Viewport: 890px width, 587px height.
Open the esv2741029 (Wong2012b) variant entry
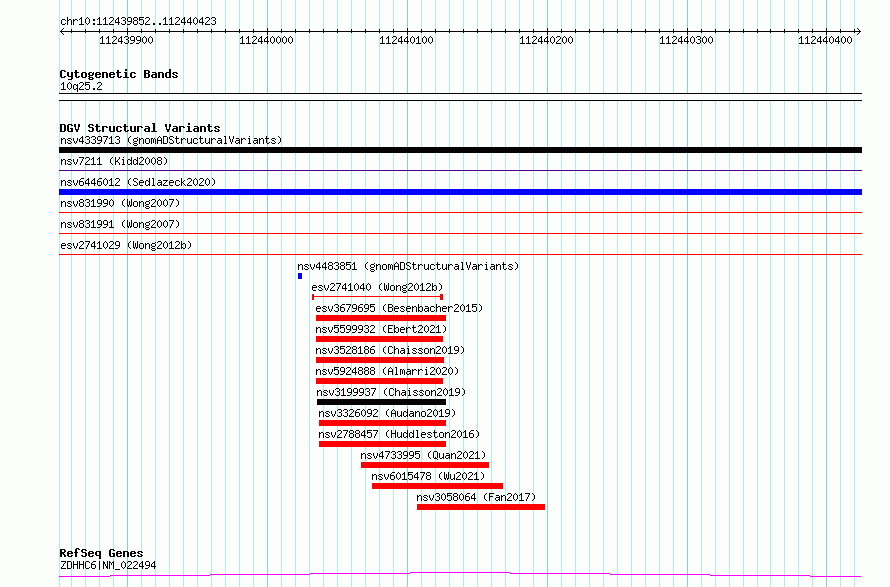coord(126,245)
